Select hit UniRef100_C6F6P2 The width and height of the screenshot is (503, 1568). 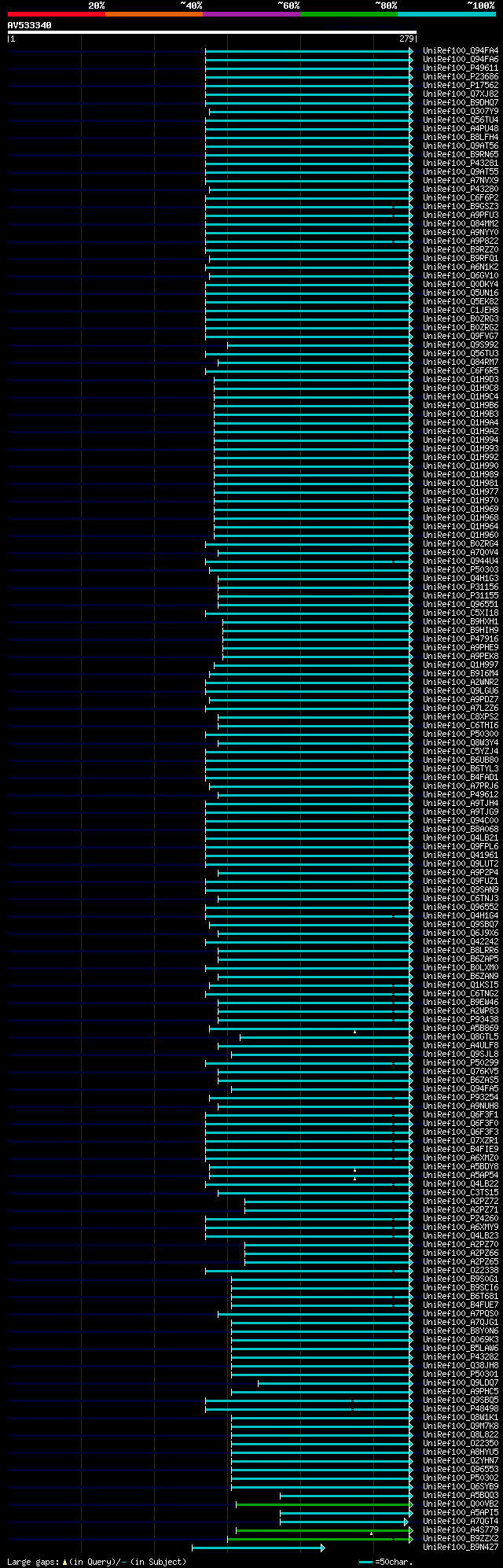point(461,197)
